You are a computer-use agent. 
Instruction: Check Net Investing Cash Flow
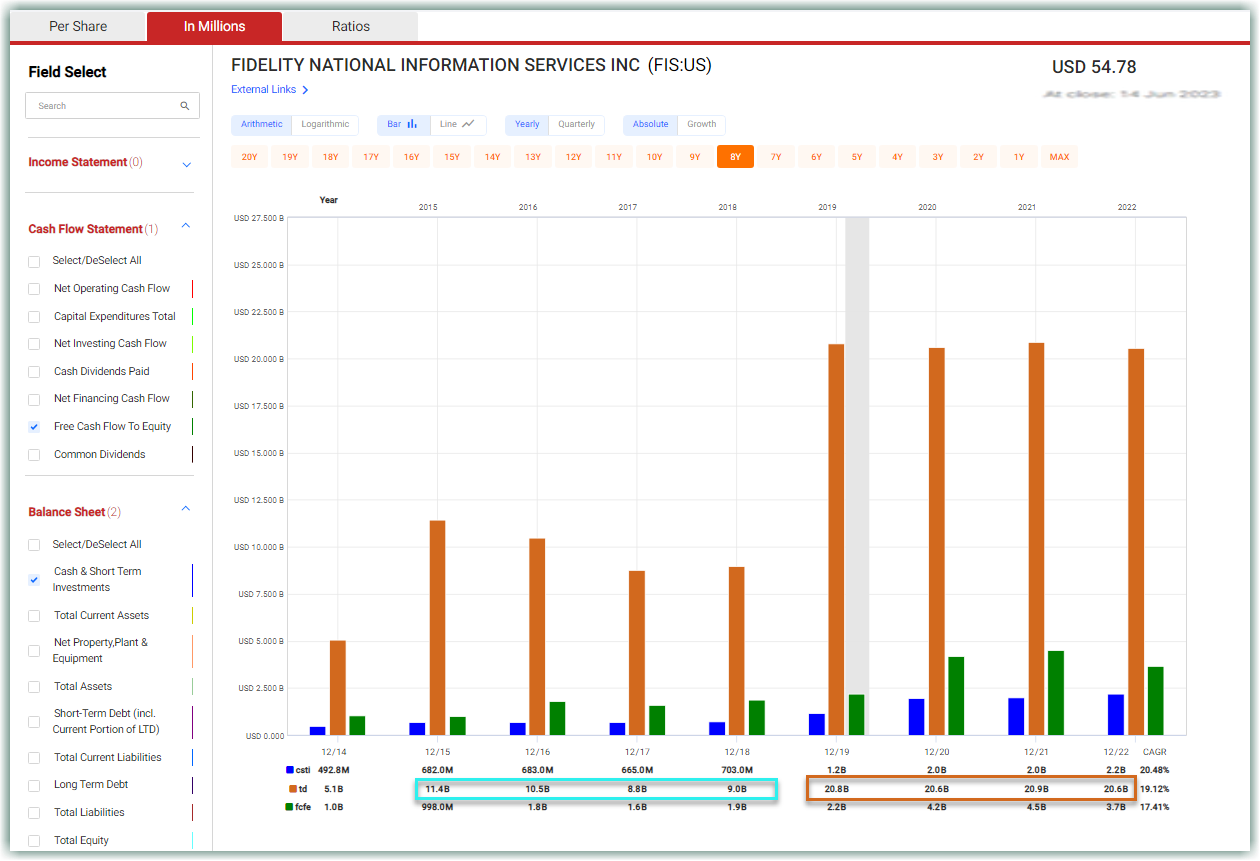coord(34,344)
